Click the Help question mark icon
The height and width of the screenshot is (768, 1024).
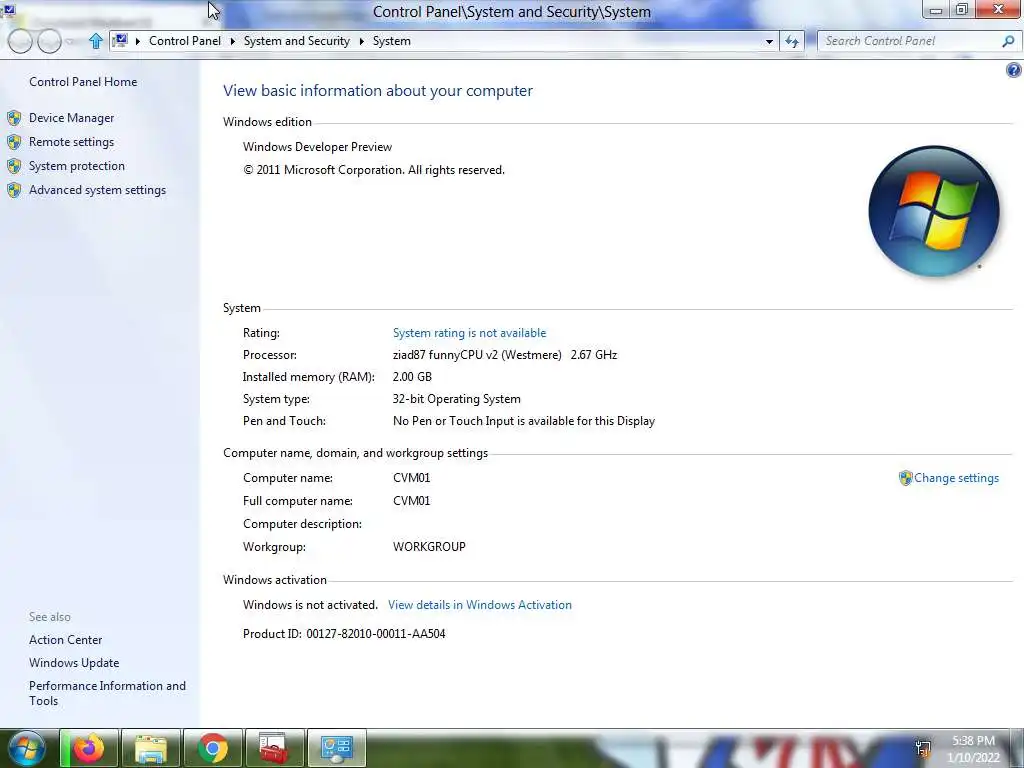[x=1014, y=71]
